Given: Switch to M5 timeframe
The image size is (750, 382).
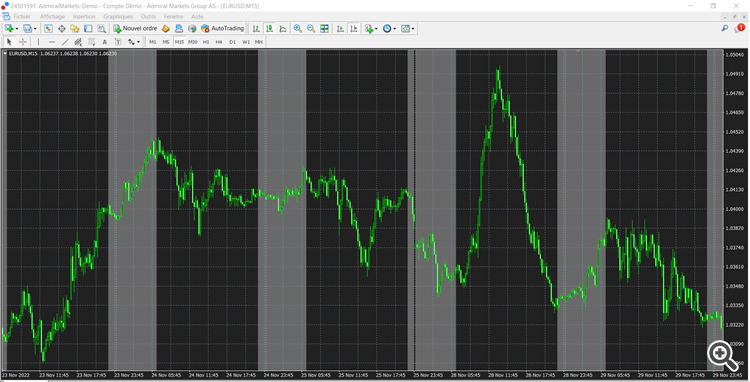Looking at the screenshot, I should pos(166,42).
